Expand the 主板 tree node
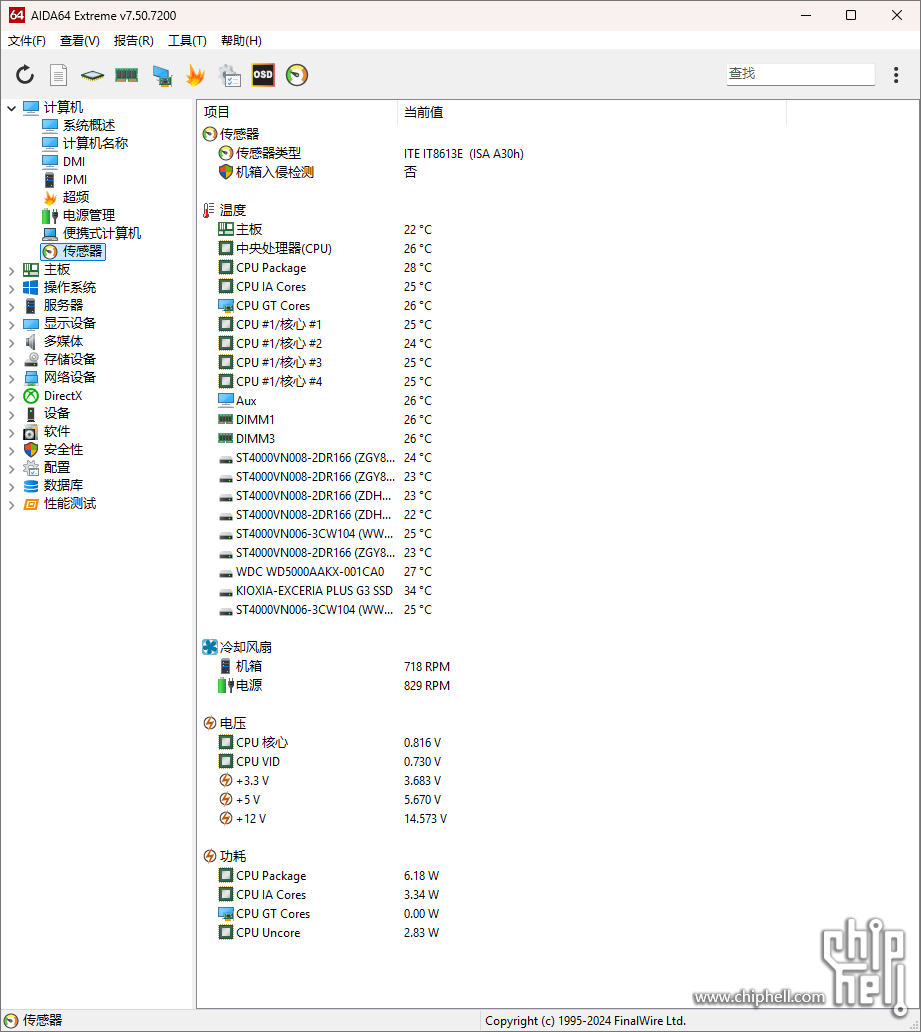 pos(12,270)
